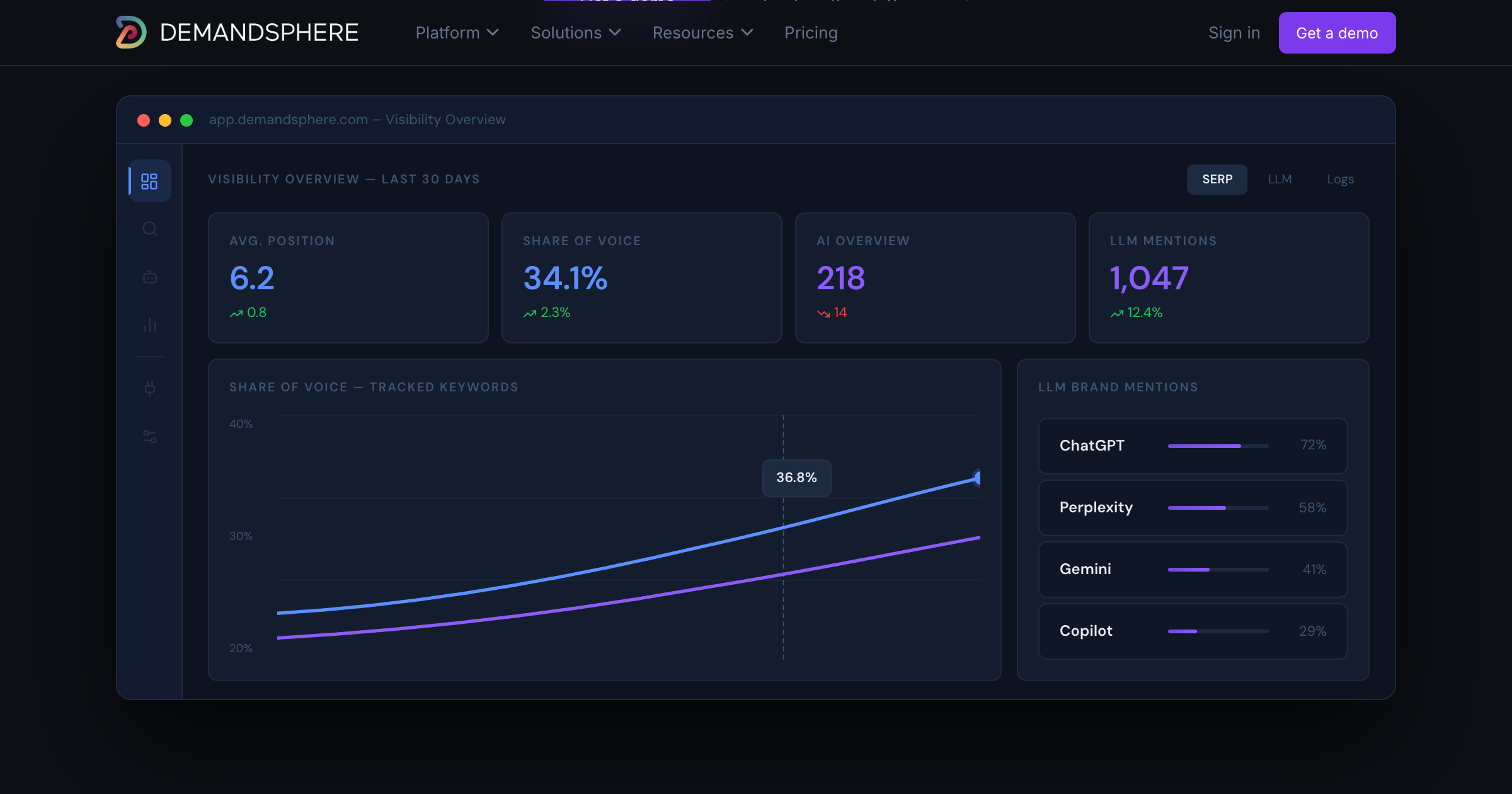Go to the Pricing page
The width and height of the screenshot is (1512, 794).
click(811, 33)
